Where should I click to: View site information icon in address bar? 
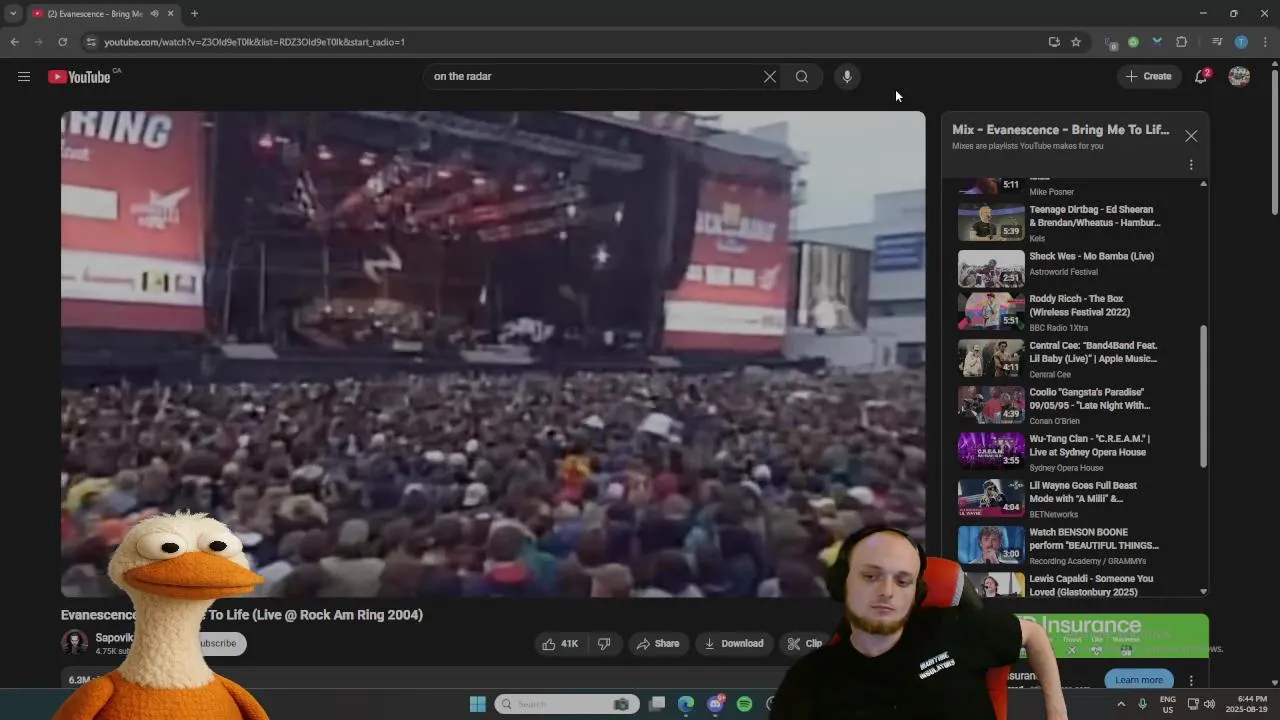coord(91,42)
